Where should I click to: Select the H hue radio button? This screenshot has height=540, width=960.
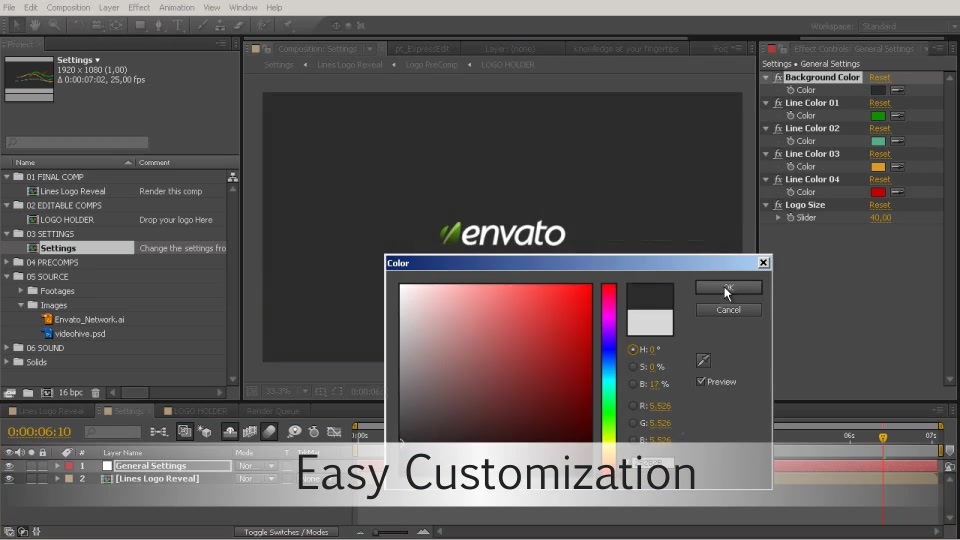pos(632,350)
